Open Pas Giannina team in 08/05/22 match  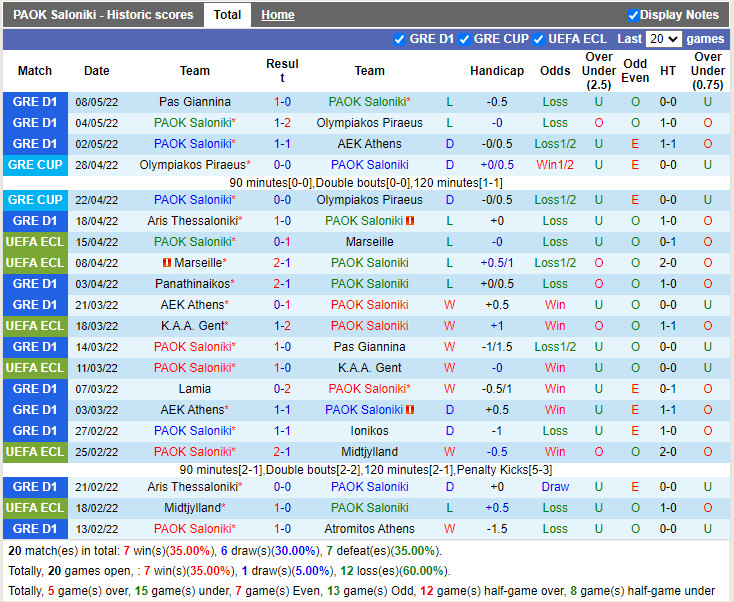195,102
